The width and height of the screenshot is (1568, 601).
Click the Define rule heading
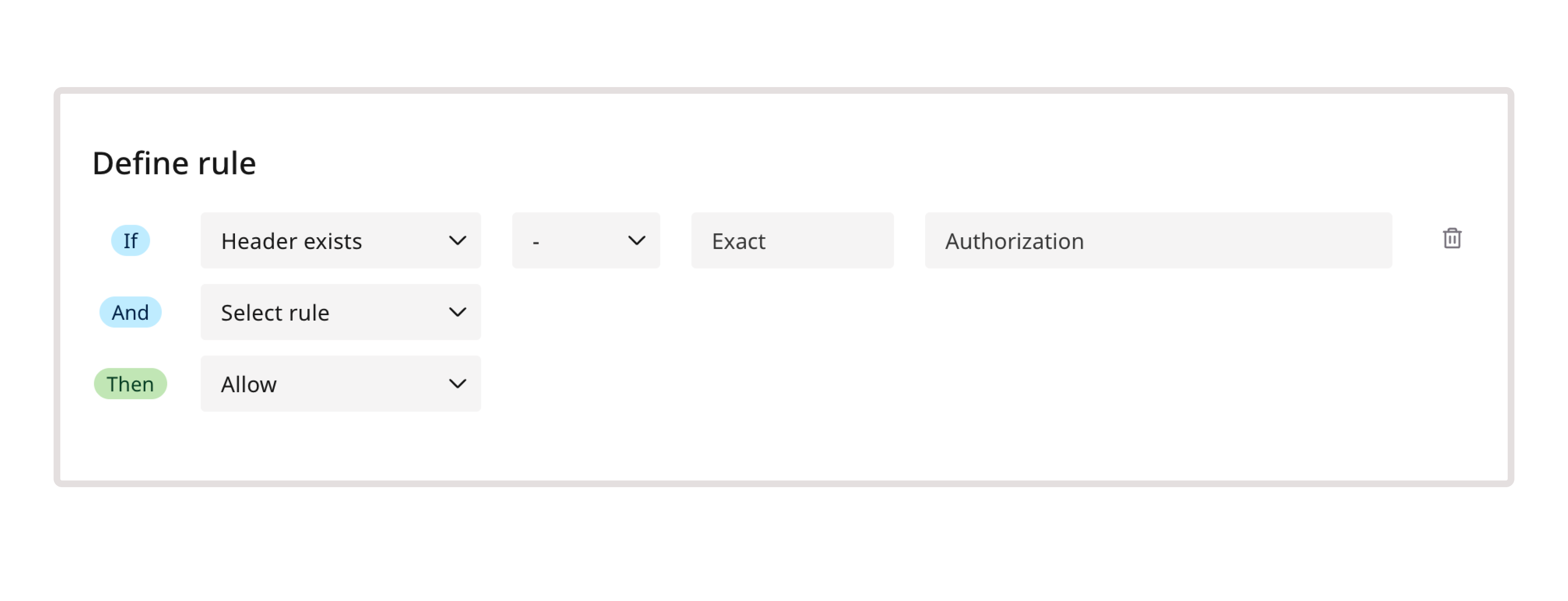174,162
